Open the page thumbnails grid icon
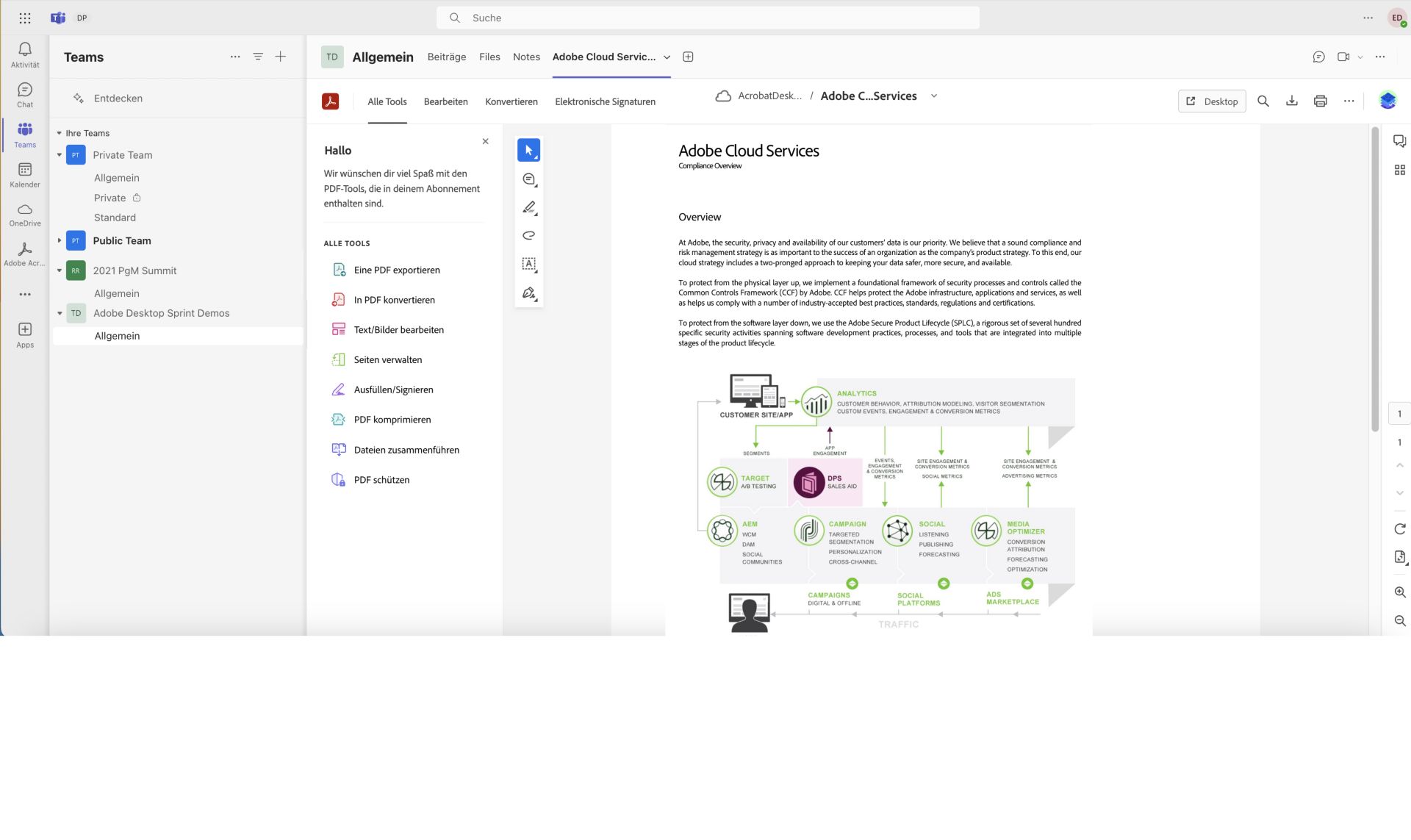 1400,170
